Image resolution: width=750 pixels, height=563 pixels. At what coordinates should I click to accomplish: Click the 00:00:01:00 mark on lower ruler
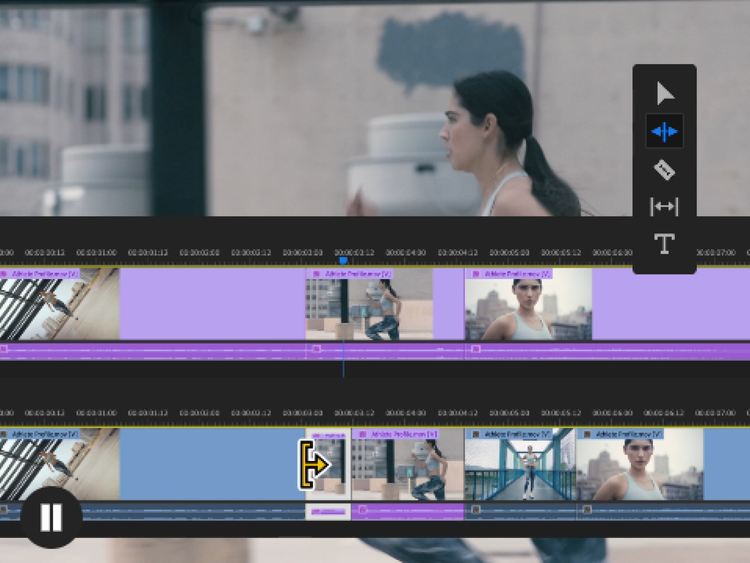click(x=96, y=412)
